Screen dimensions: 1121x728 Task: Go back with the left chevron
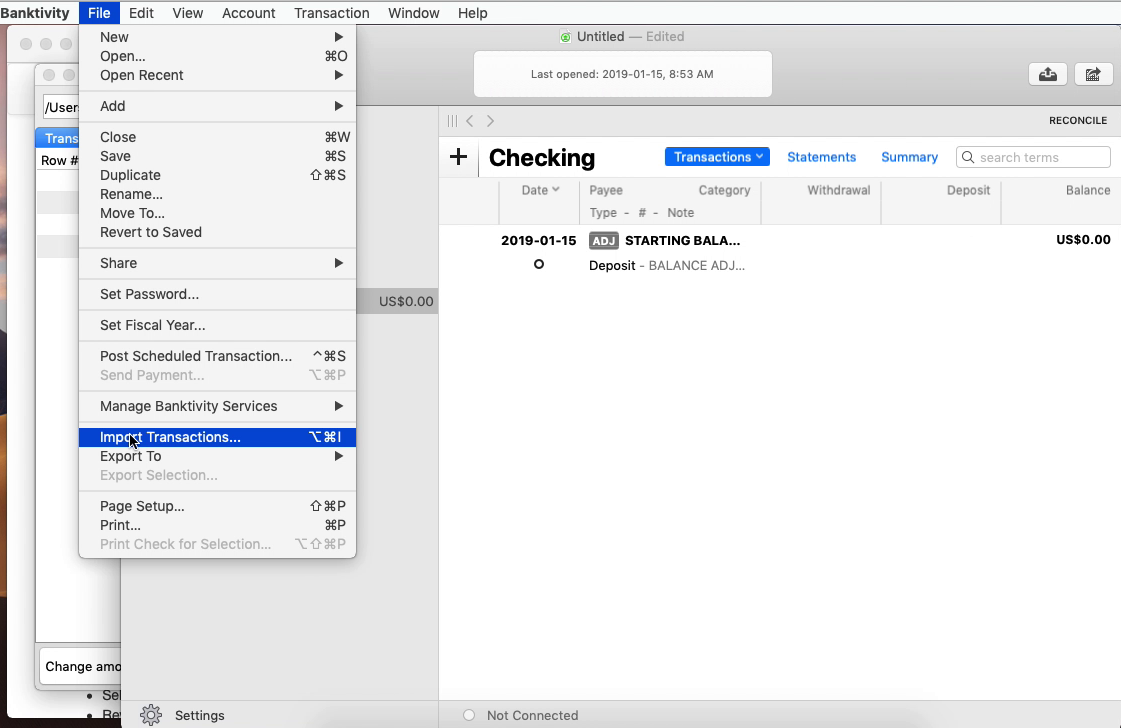point(470,121)
